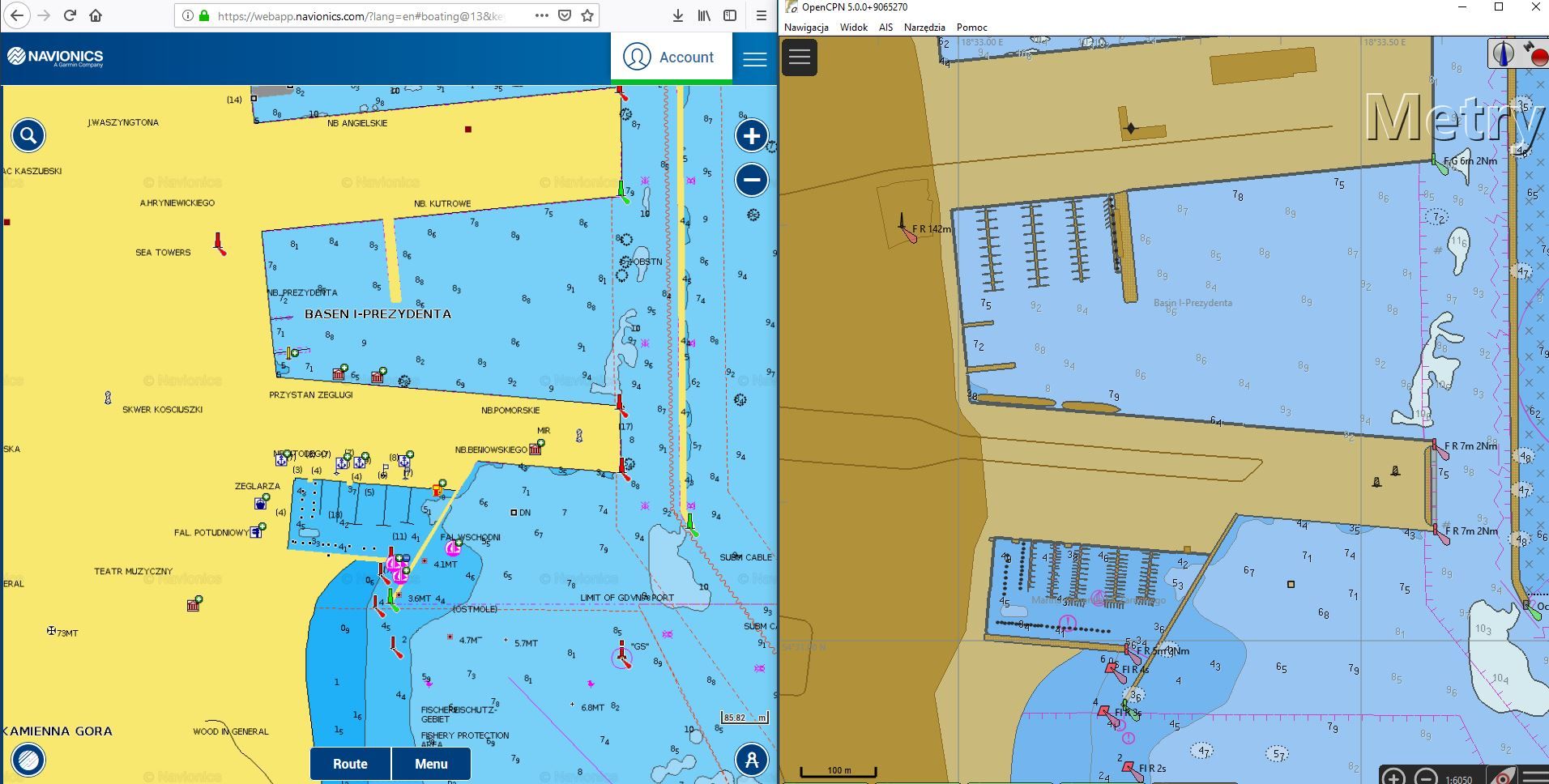Open the Nawigacja menu
Image resolution: width=1549 pixels, height=784 pixels.
click(806, 28)
